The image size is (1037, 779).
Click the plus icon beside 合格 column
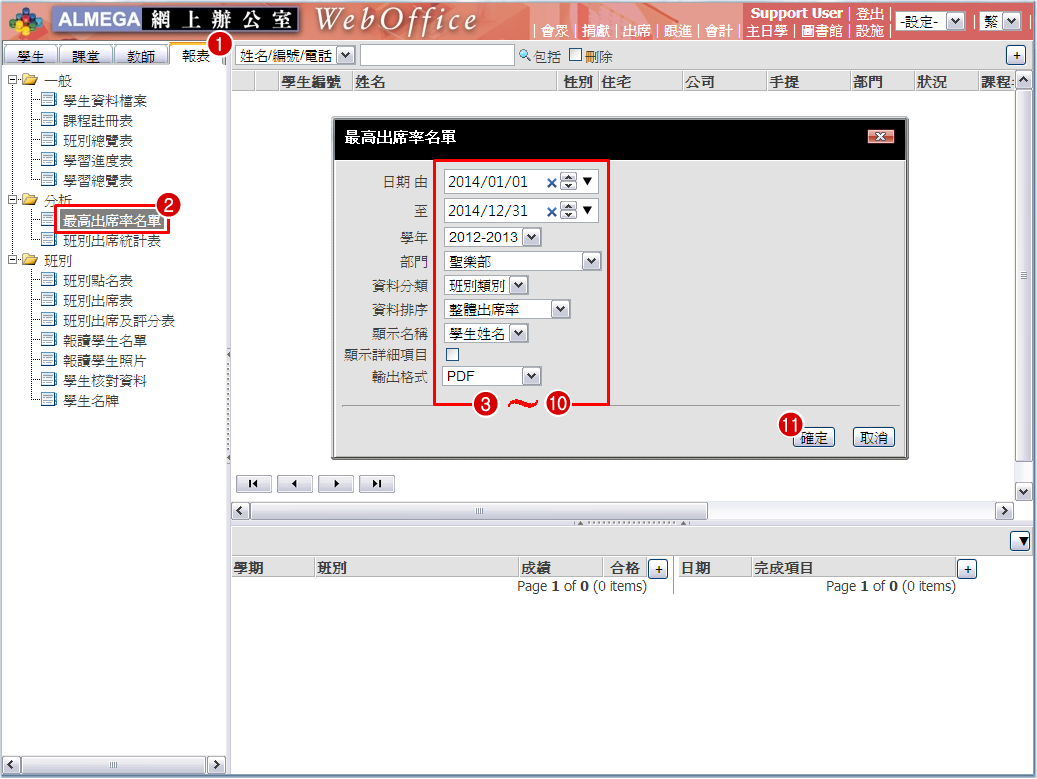658,569
